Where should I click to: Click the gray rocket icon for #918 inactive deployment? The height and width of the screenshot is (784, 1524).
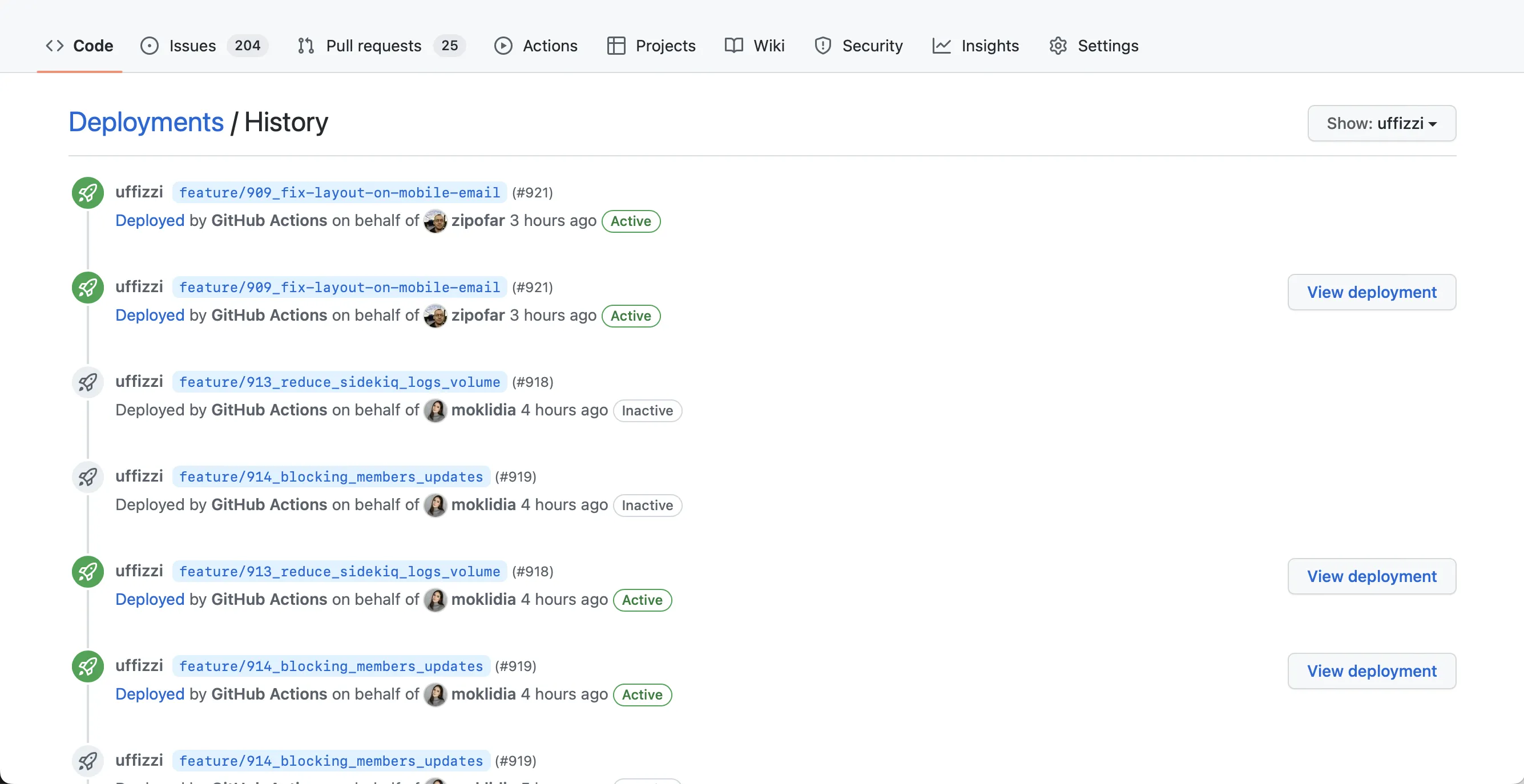87,382
